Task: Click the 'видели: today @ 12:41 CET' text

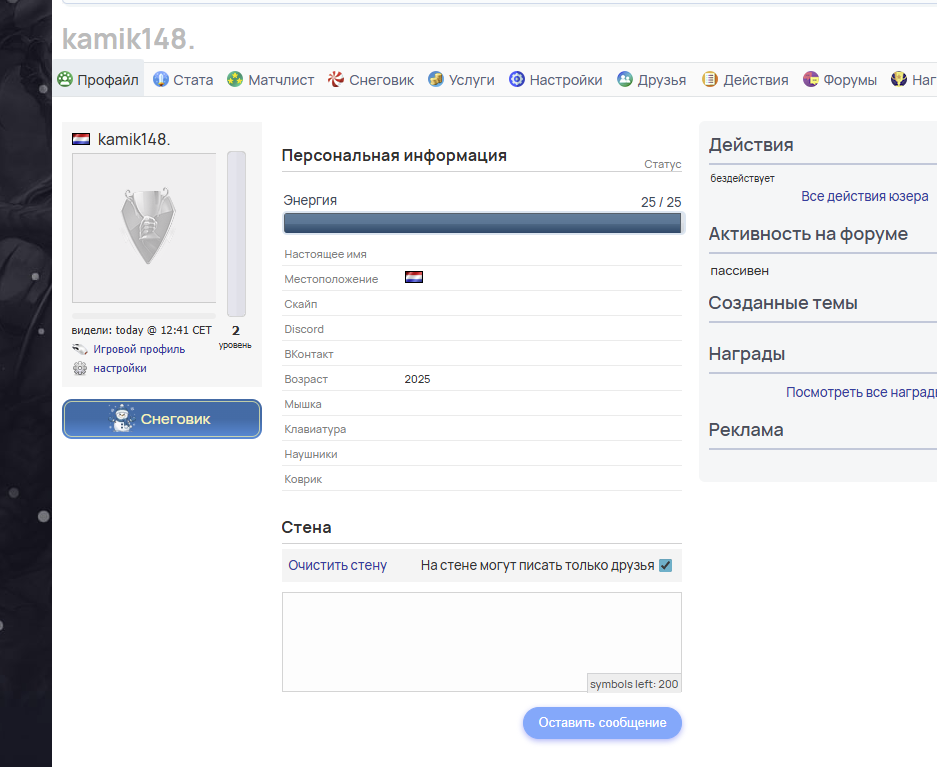Action: (x=142, y=330)
